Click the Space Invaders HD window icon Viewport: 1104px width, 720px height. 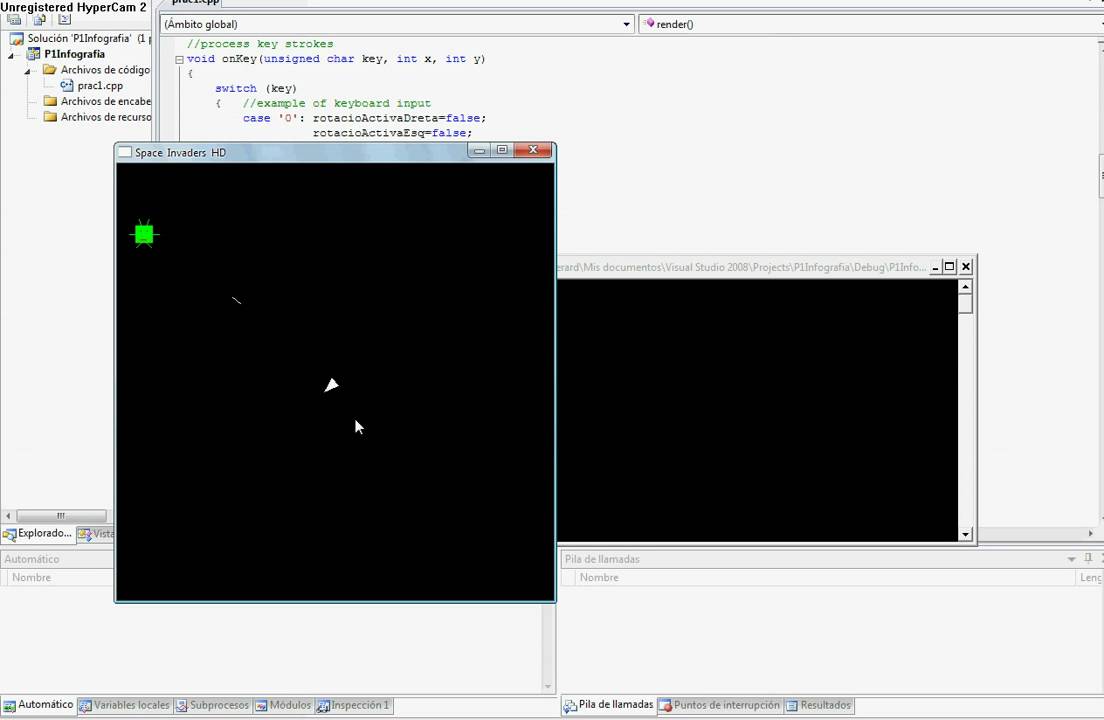click(125, 152)
